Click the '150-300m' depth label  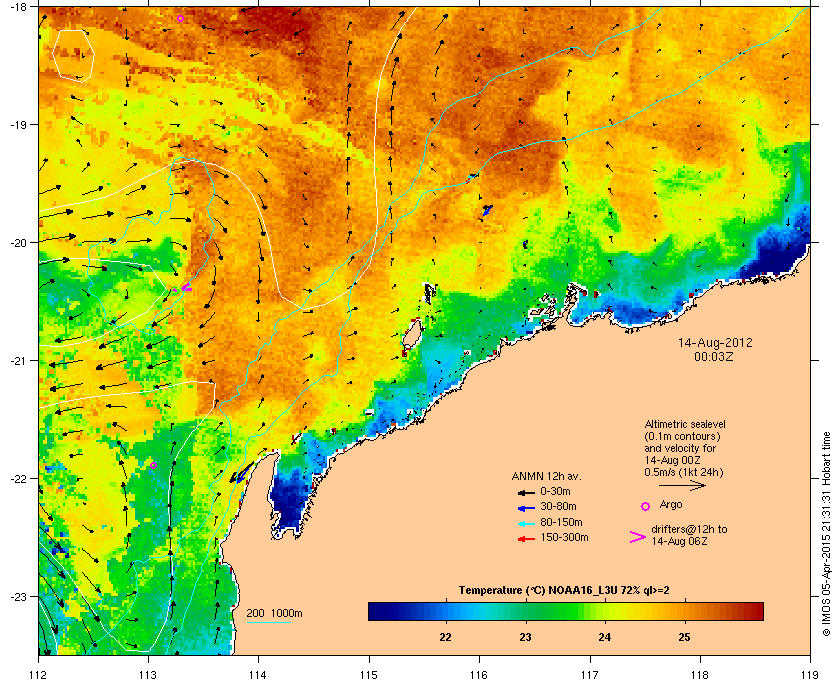(564, 537)
